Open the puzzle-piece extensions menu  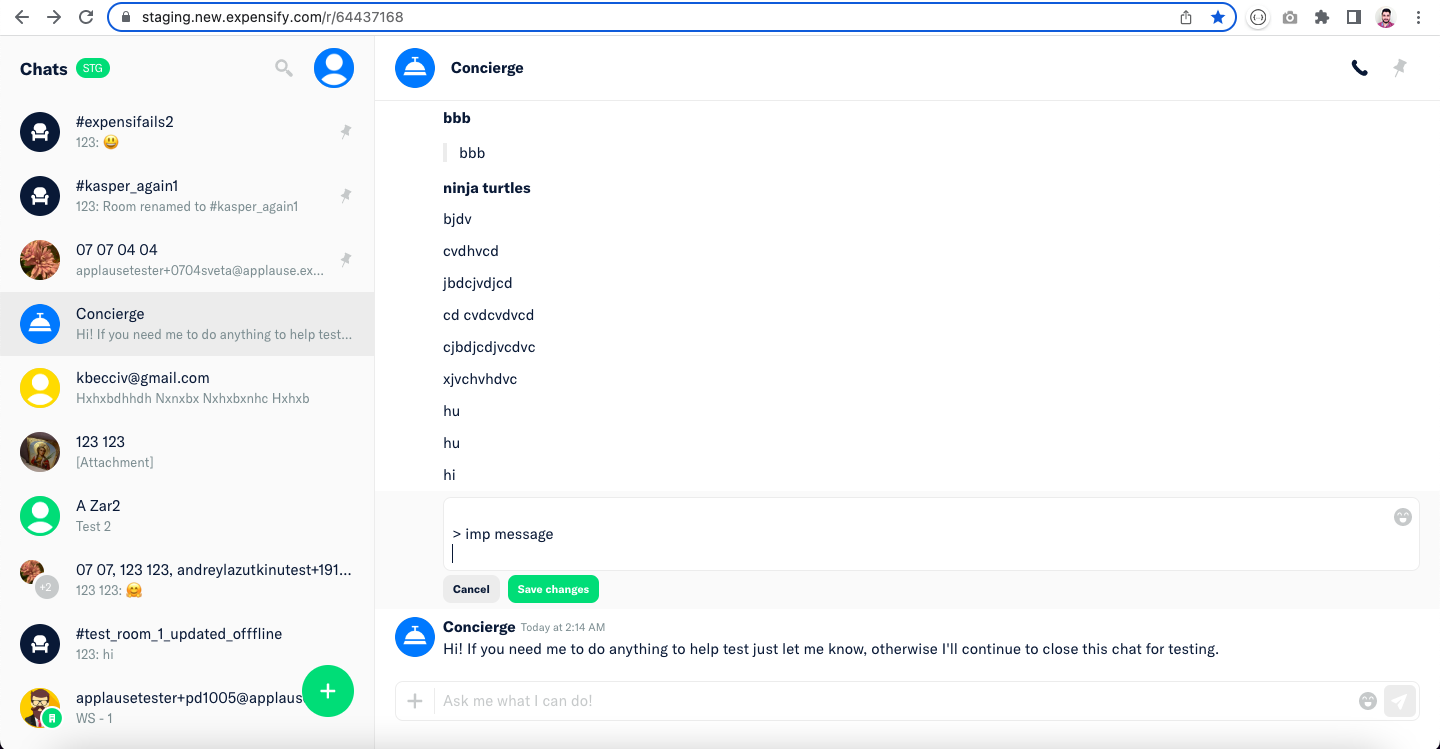[1322, 17]
